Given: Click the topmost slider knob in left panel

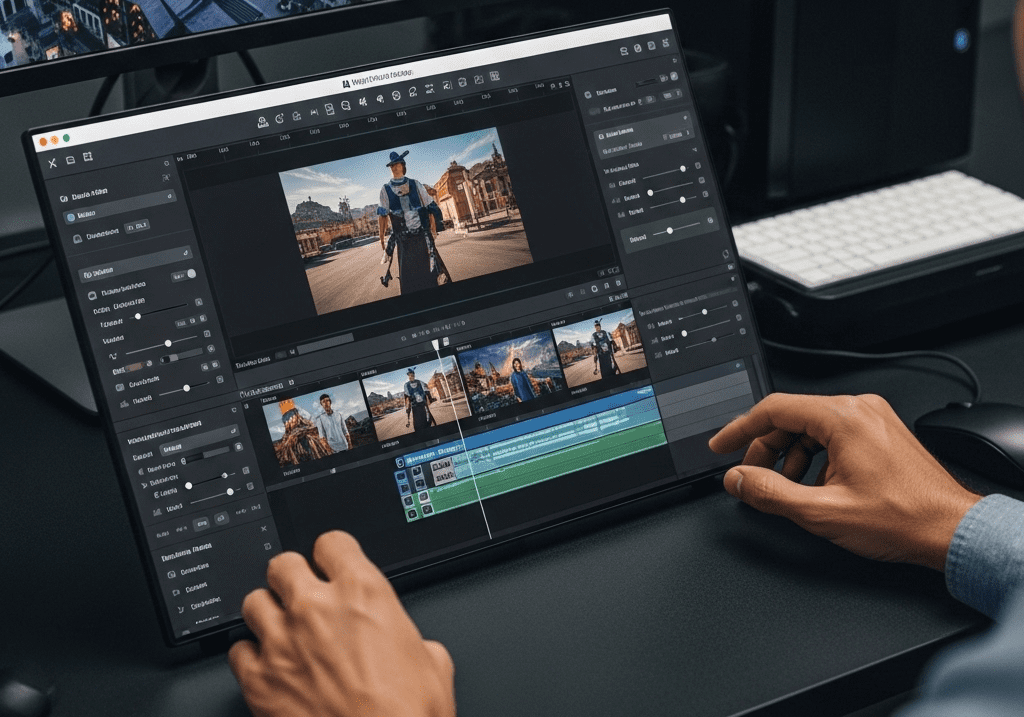Looking at the screenshot, I should (138, 316).
